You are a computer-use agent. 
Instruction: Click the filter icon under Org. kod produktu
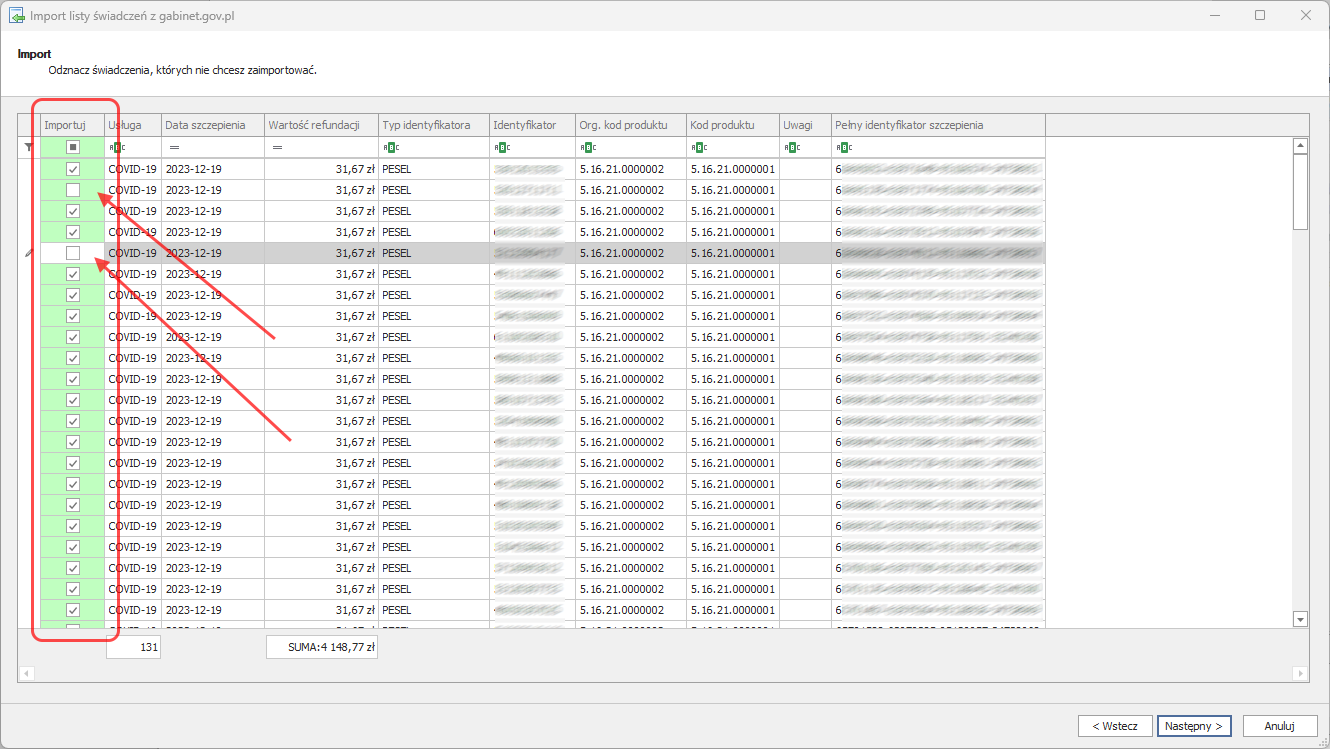pos(588,147)
